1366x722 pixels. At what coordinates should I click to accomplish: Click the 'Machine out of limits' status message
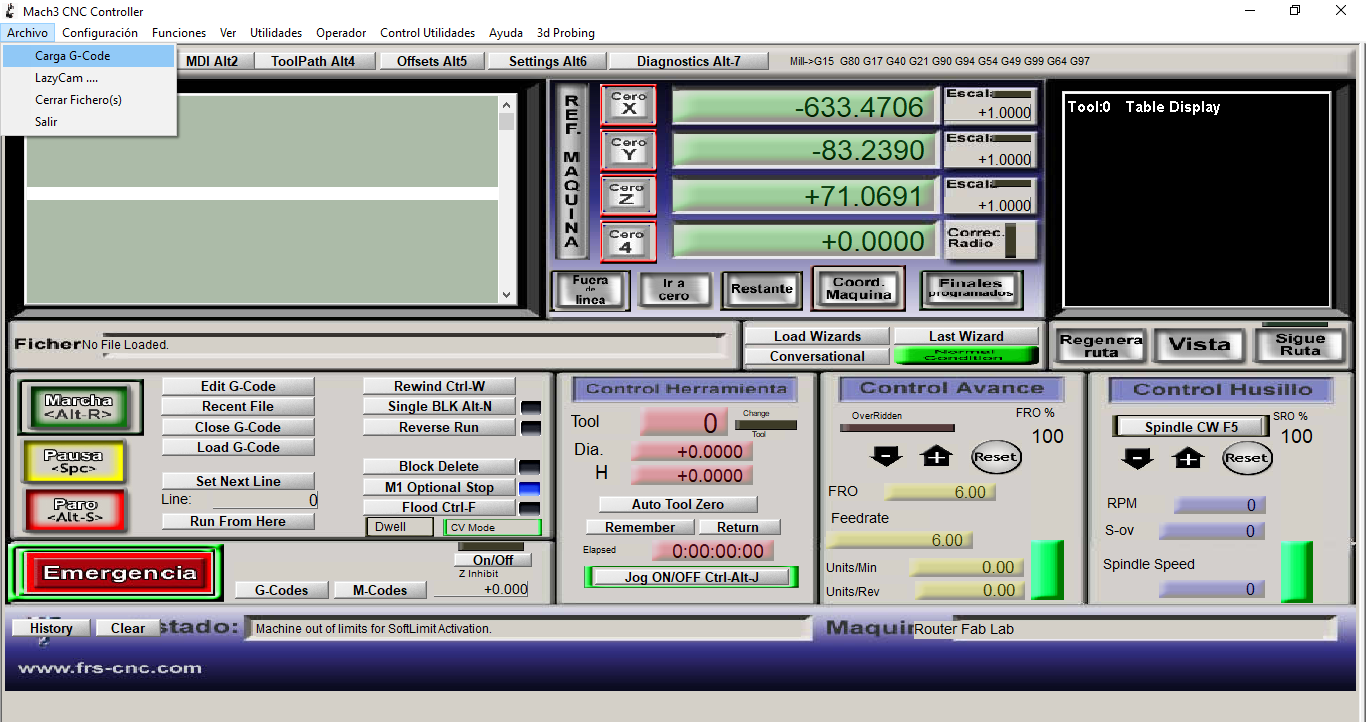pos(374,629)
